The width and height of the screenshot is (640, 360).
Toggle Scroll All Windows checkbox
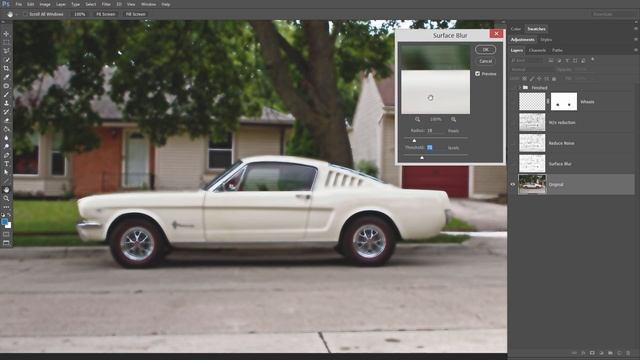coord(25,14)
